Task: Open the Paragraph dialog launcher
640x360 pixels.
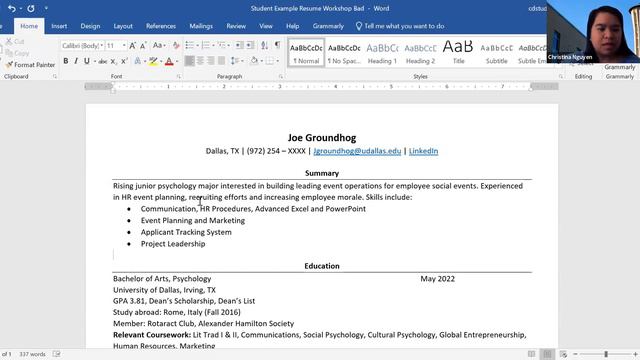Action: click(x=281, y=77)
